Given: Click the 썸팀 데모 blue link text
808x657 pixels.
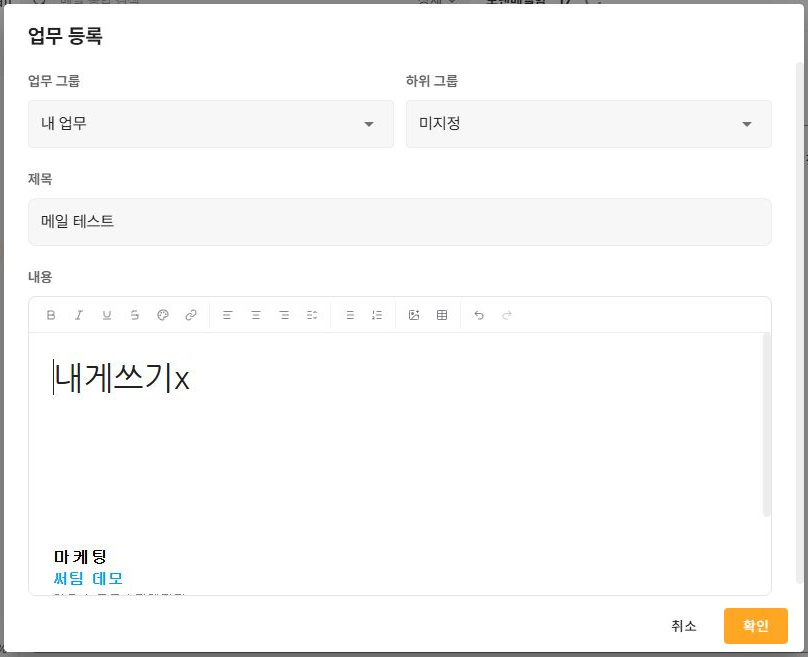Looking at the screenshot, I should pyautogui.click(x=88, y=578).
